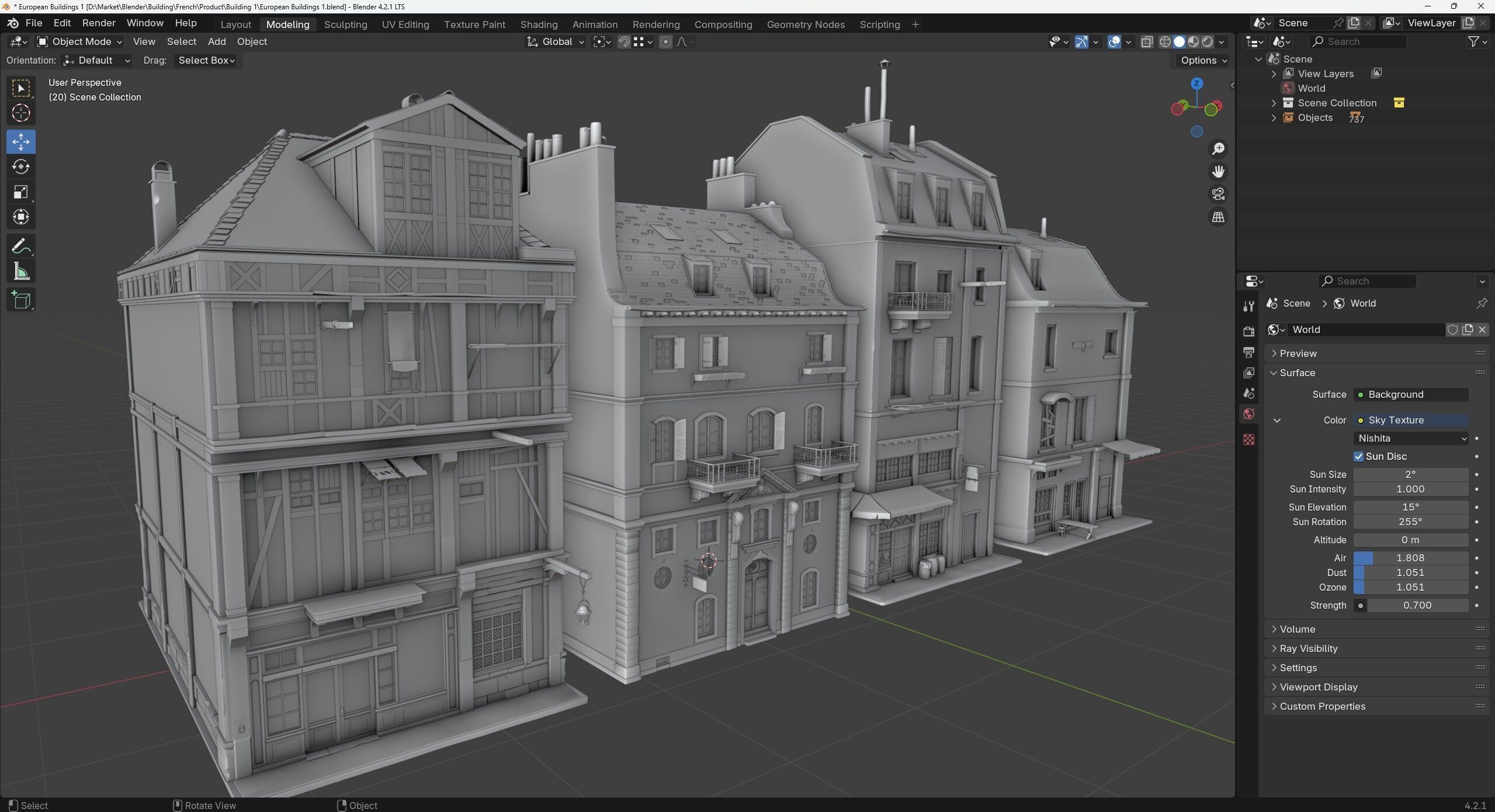The image size is (1495, 812).
Task: Click the Sky Texture color button
Action: coord(1411,420)
